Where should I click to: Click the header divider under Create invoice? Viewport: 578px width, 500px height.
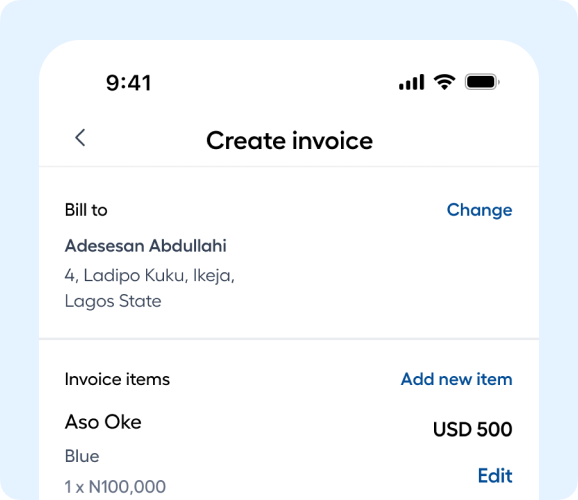pos(289,166)
